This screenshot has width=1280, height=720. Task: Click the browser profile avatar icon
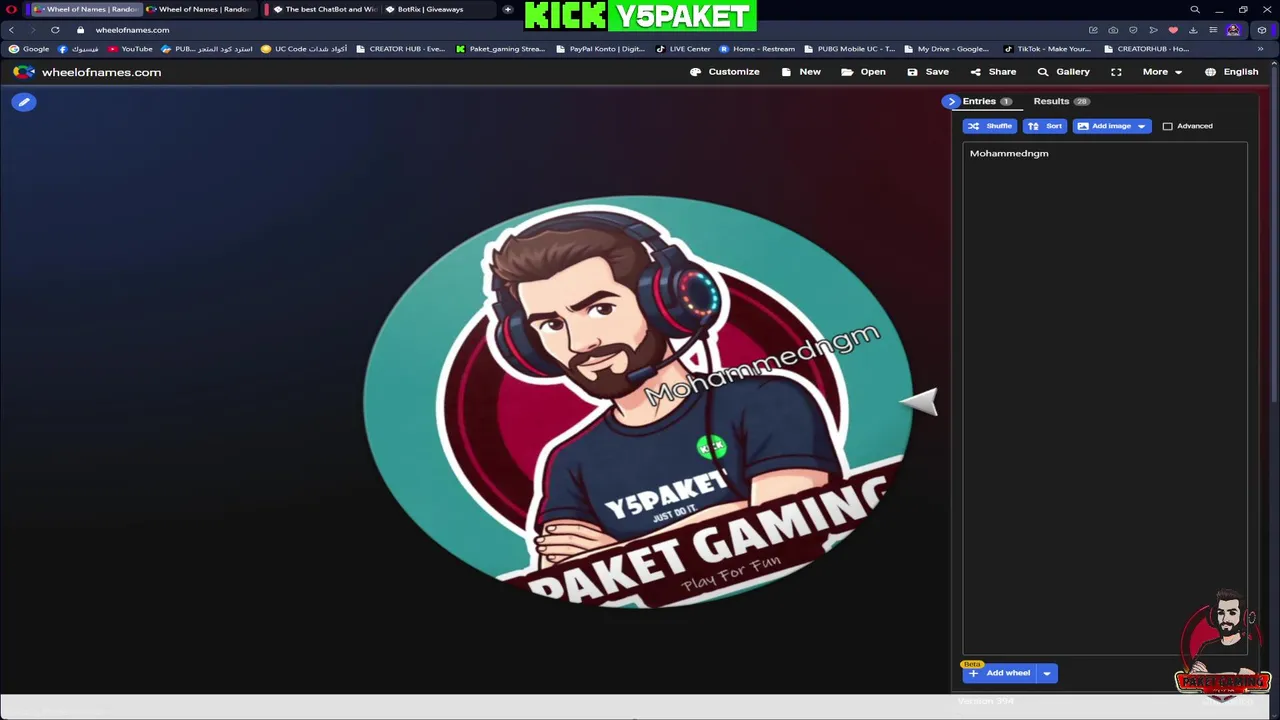tap(1234, 30)
